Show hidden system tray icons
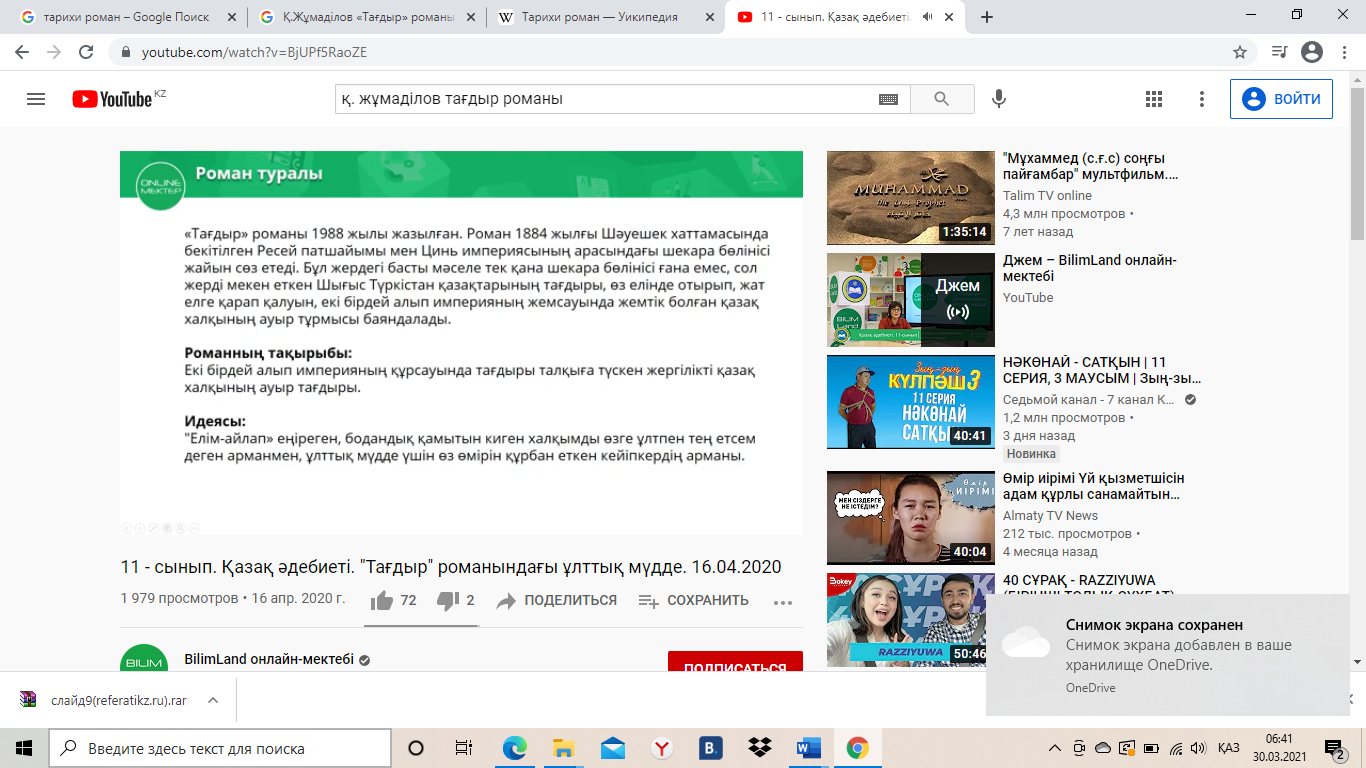This screenshot has height=768, width=1366. pyautogui.click(x=1055, y=748)
